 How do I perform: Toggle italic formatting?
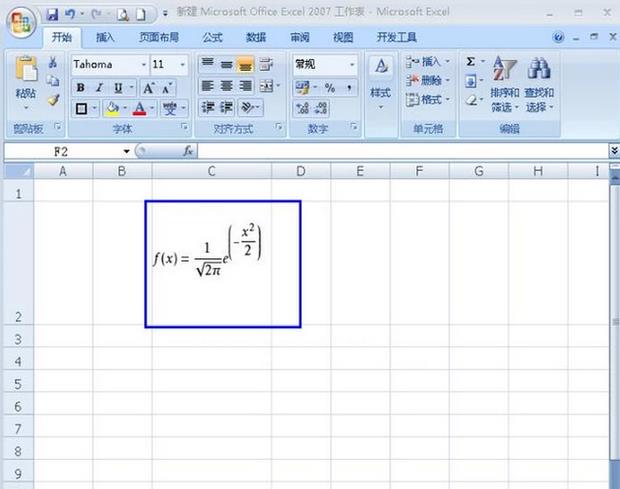(99, 87)
